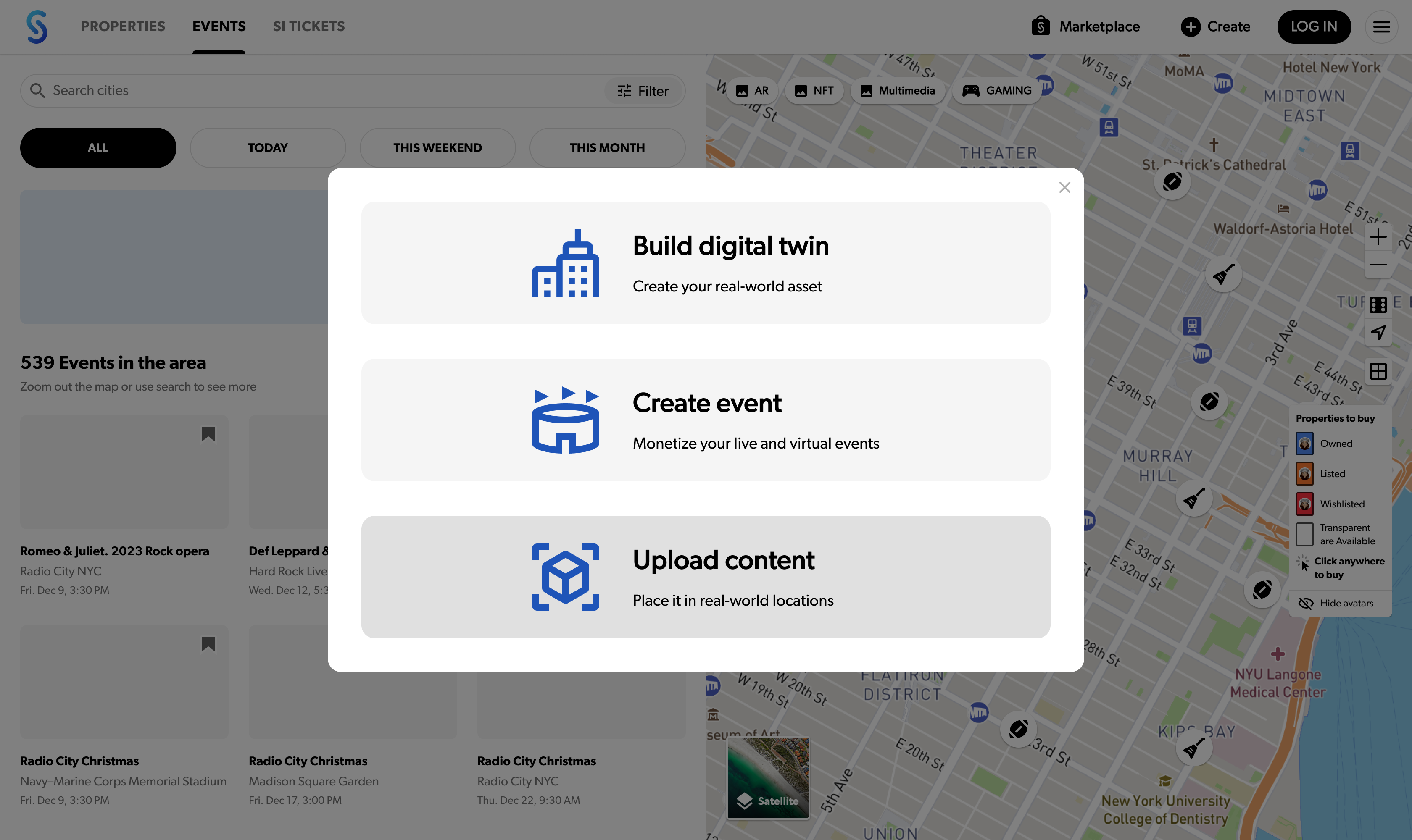Click the LOG IN button
1412x840 pixels.
pos(1313,26)
